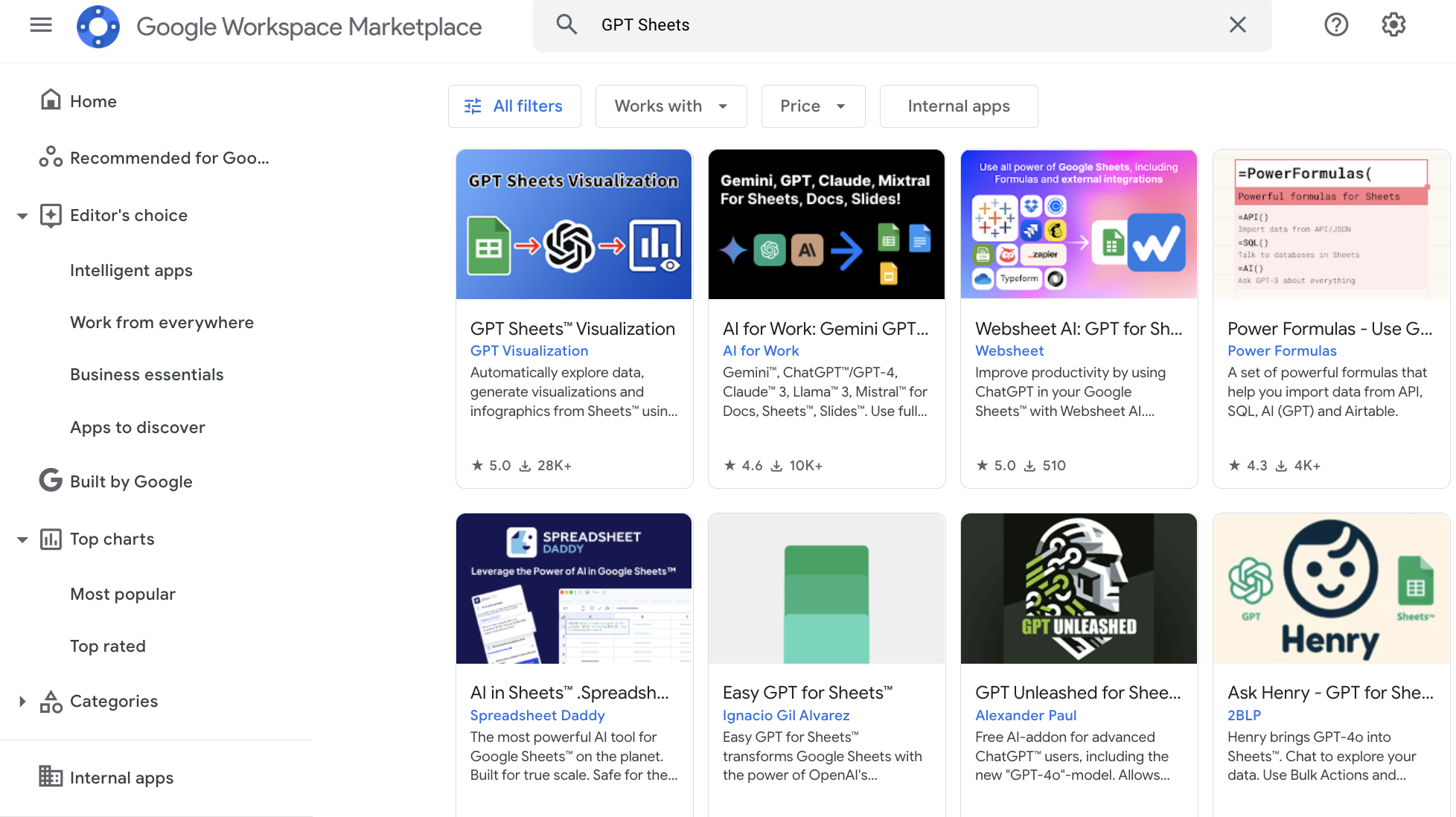Click the AI for Work Gemini GPT app icon
1456x817 pixels.
click(x=826, y=224)
